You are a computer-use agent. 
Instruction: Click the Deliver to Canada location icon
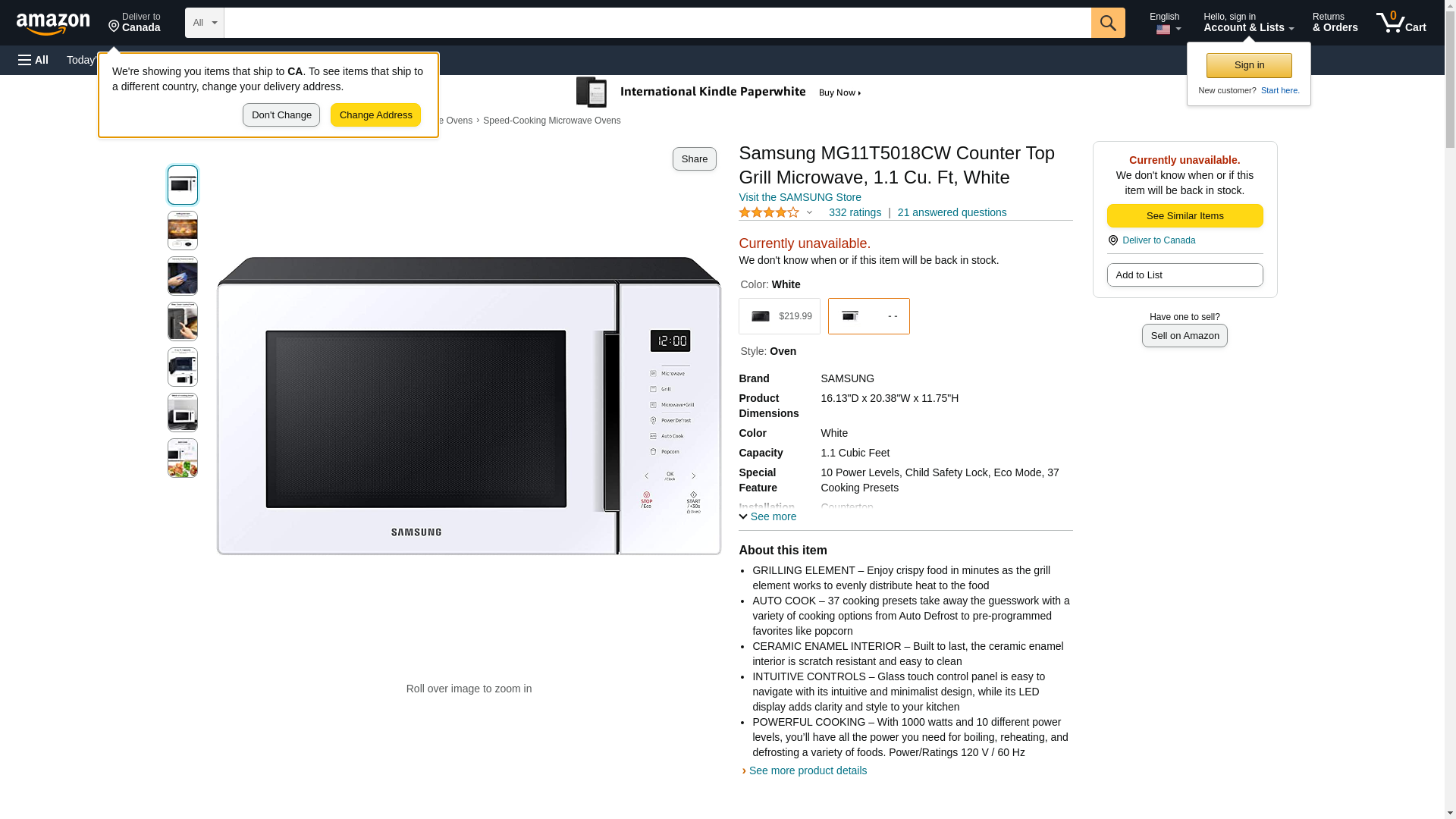click(115, 27)
